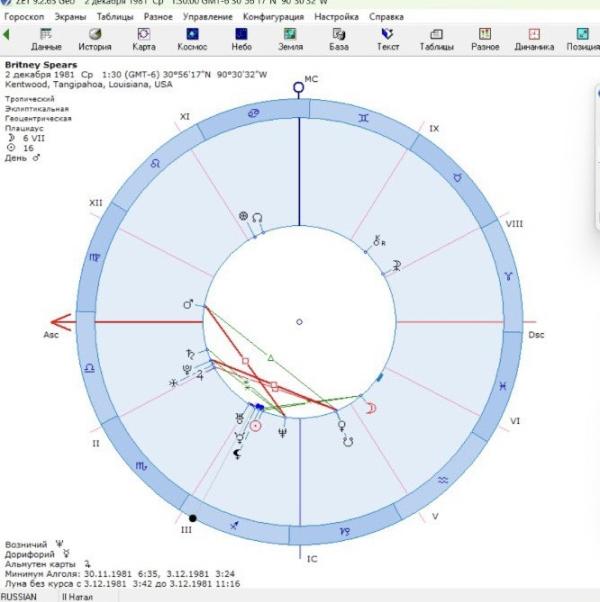600x602 pixels.
Task: Click the IC label below chart
Action: coord(312,559)
